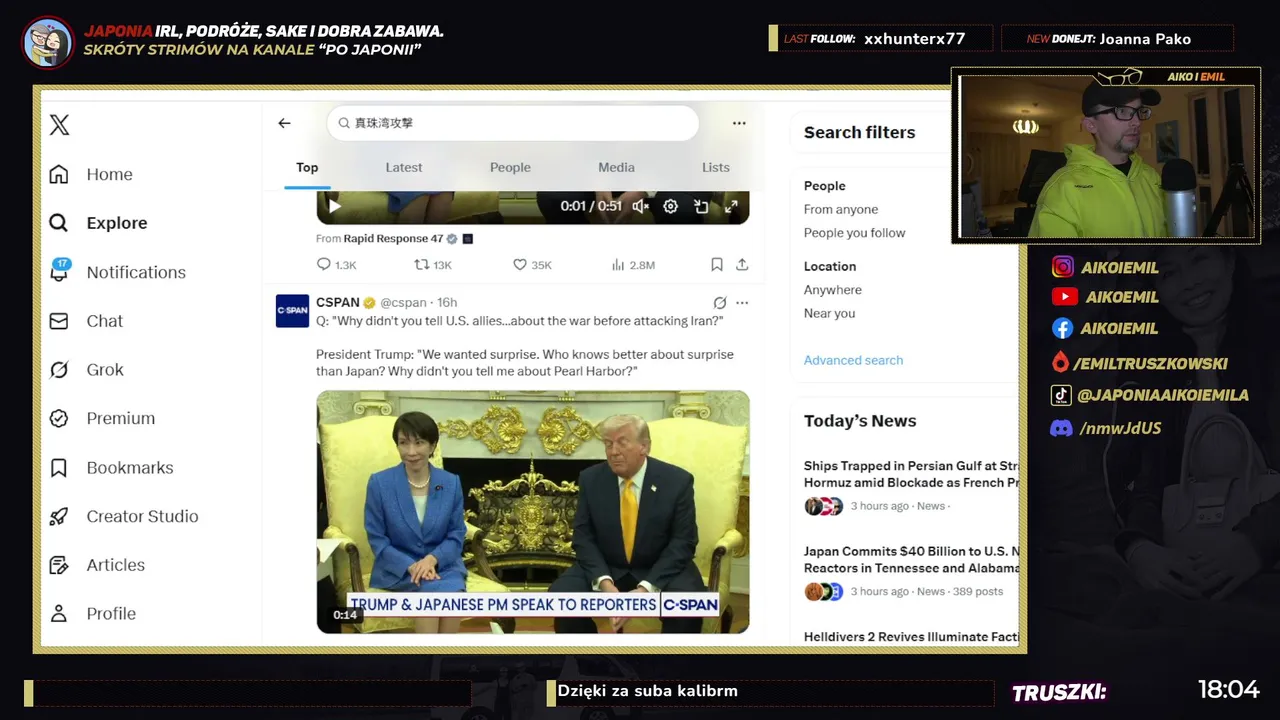Open Home from sidebar
This screenshot has height=720, width=1280.
pos(91,174)
